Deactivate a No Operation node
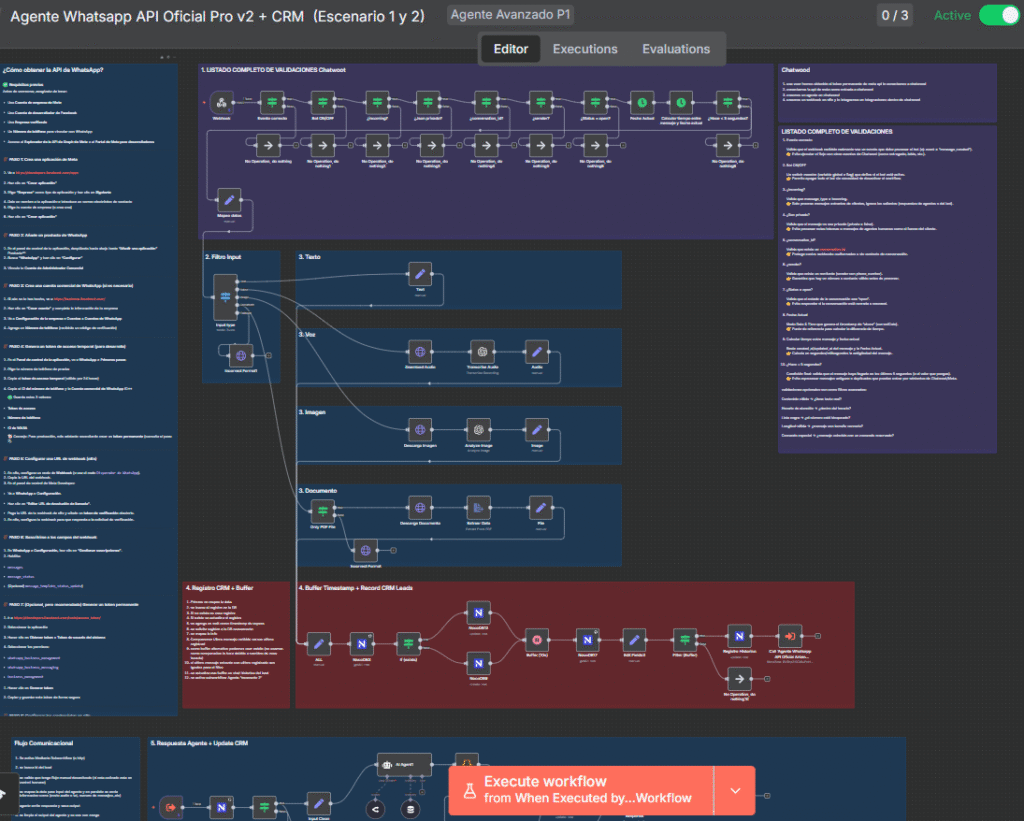Screen dimensions: 1024x821 tap(267, 144)
